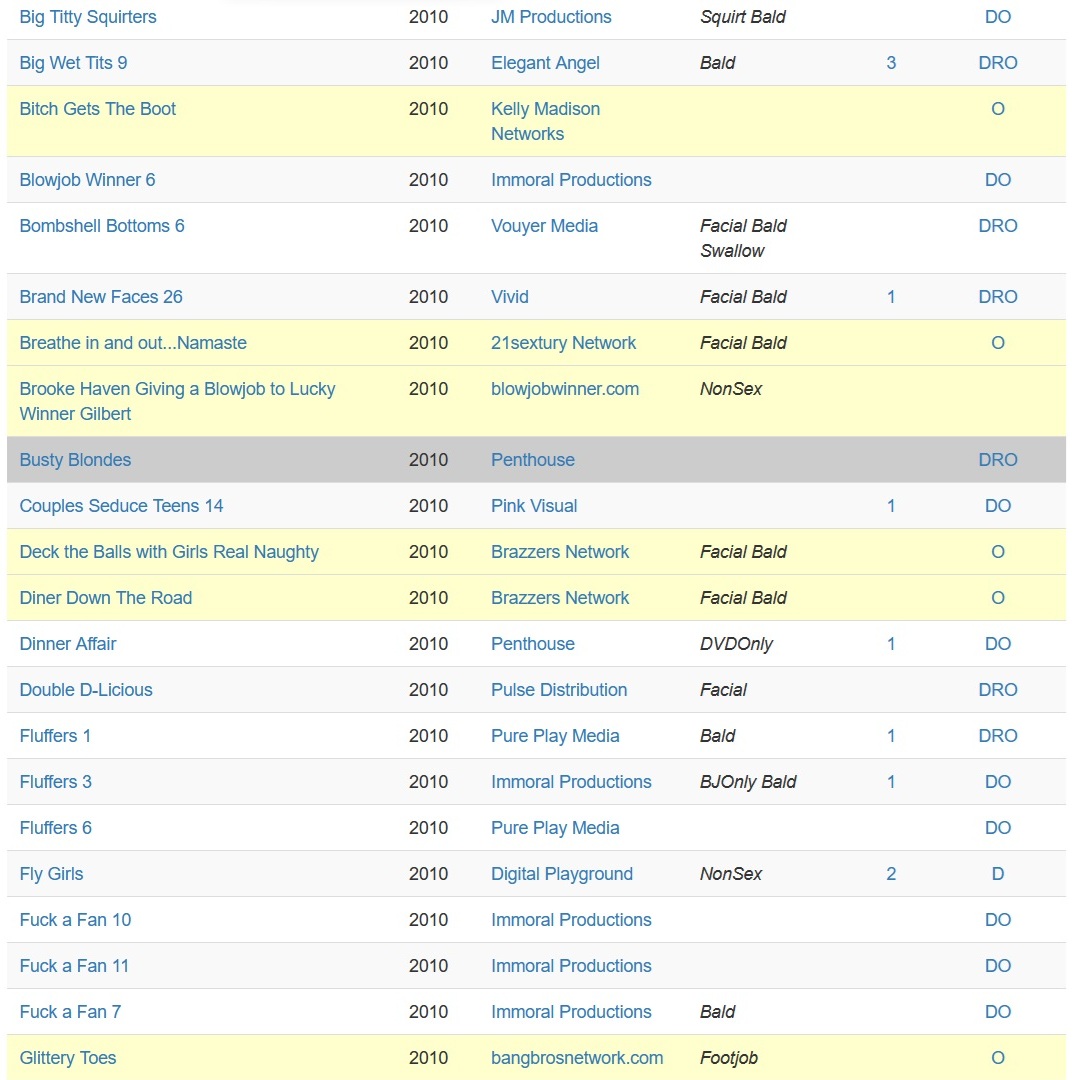The height and width of the screenshot is (1080, 1080).
Task: Click the Vouyer Media distributor link
Action: pyautogui.click(x=544, y=226)
